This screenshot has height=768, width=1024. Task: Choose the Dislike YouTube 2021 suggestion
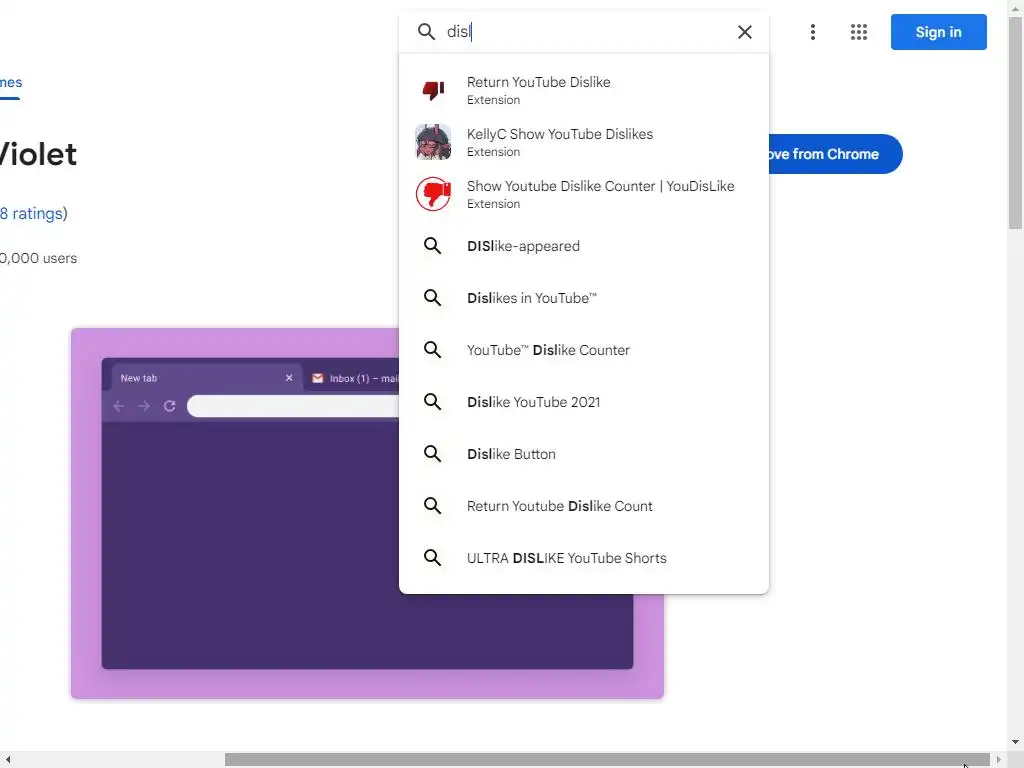coord(584,402)
